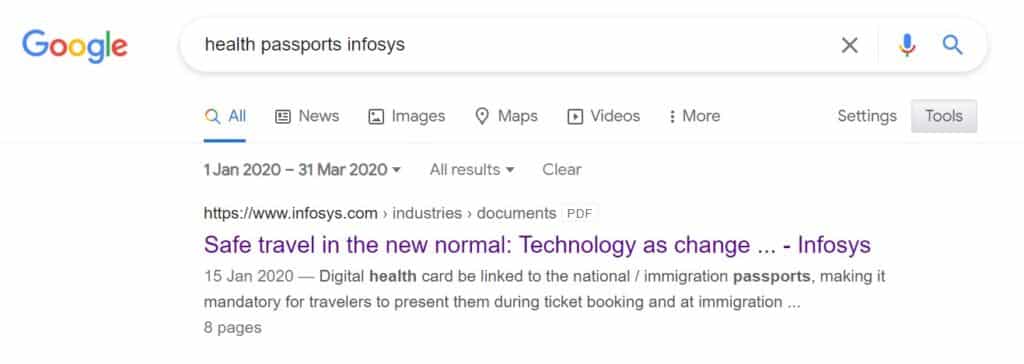Clear the date filter
The width and height of the screenshot is (1024, 364).
pyautogui.click(x=562, y=170)
